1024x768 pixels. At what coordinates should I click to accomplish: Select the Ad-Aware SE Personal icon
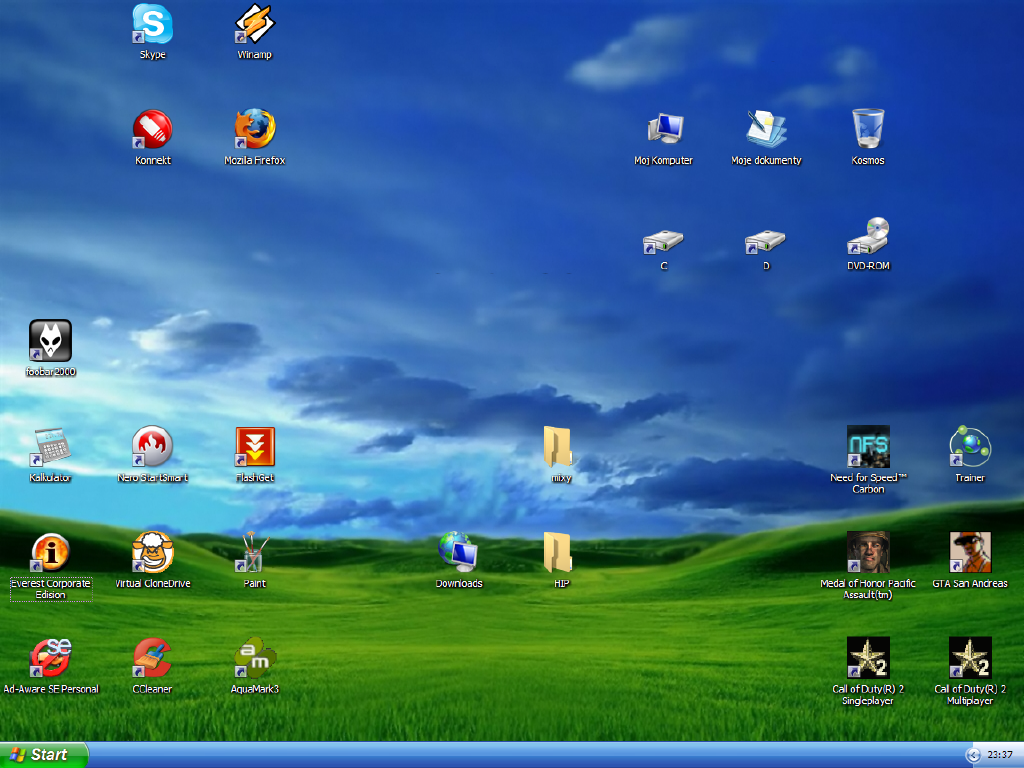coord(50,659)
